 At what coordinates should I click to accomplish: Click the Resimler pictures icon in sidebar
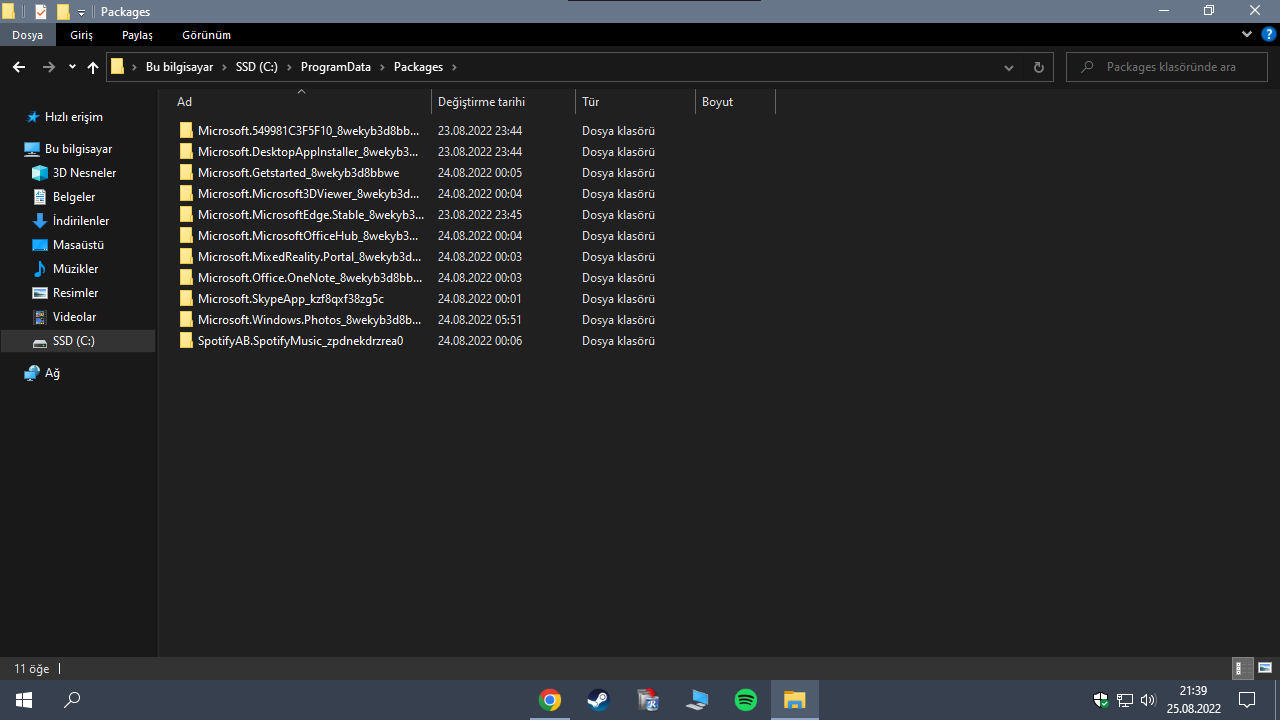tap(40, 293)
